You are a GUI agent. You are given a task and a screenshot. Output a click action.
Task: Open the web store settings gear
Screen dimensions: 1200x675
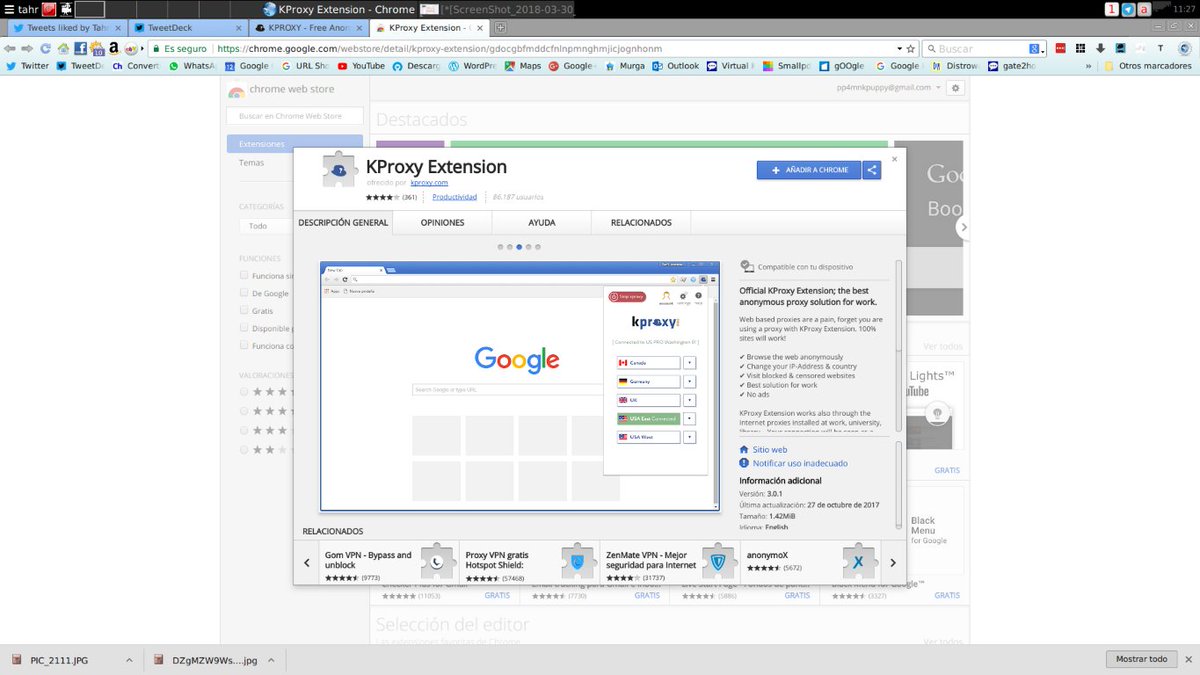point(955,88)
